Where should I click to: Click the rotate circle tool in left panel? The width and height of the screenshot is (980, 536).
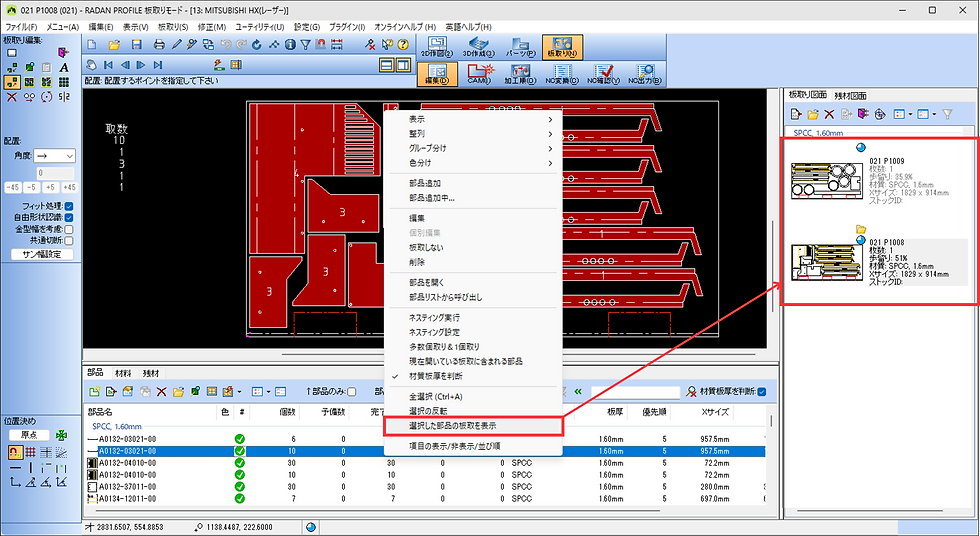pos(46,97)
